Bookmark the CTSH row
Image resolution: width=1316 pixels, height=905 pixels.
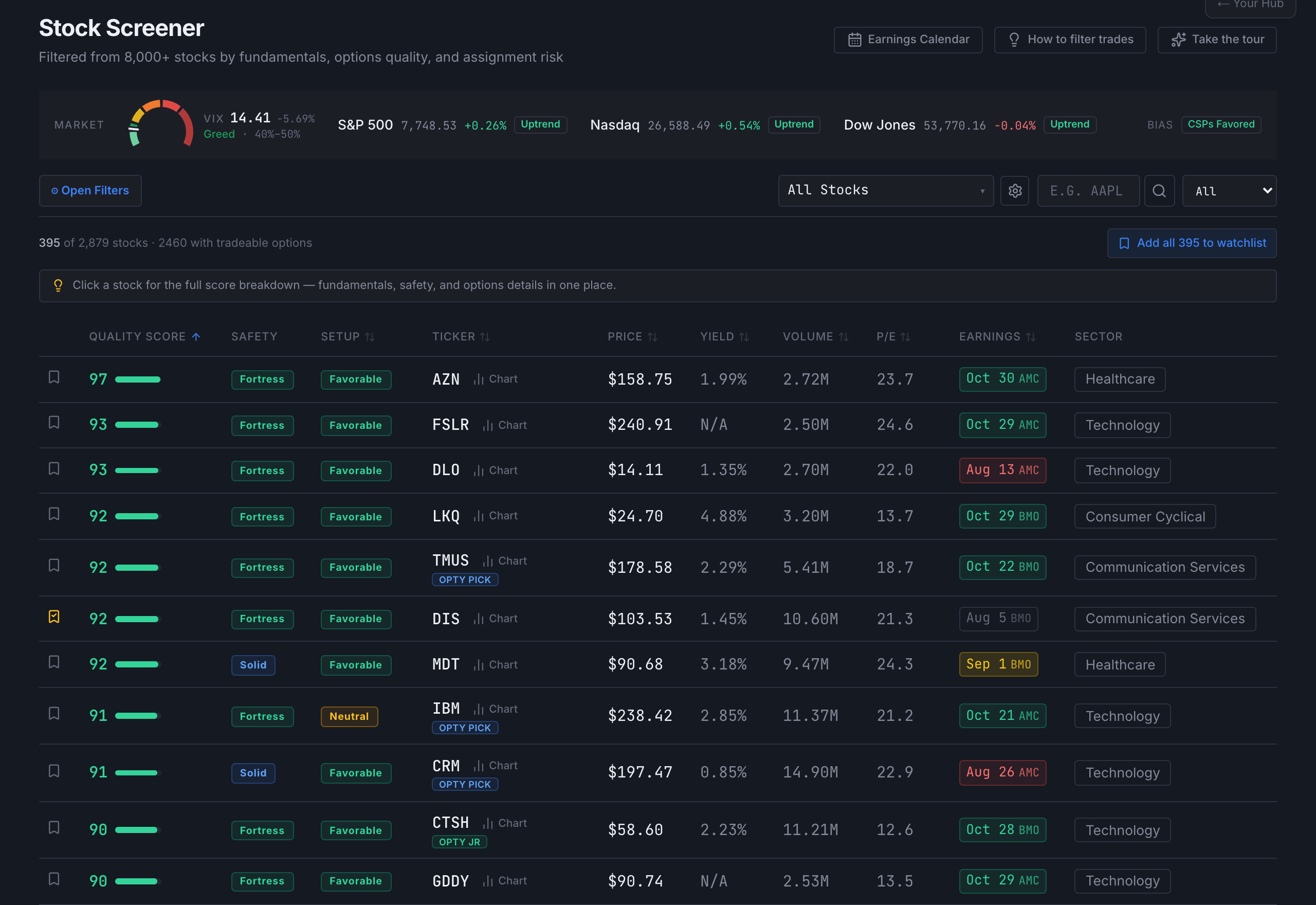54,828
